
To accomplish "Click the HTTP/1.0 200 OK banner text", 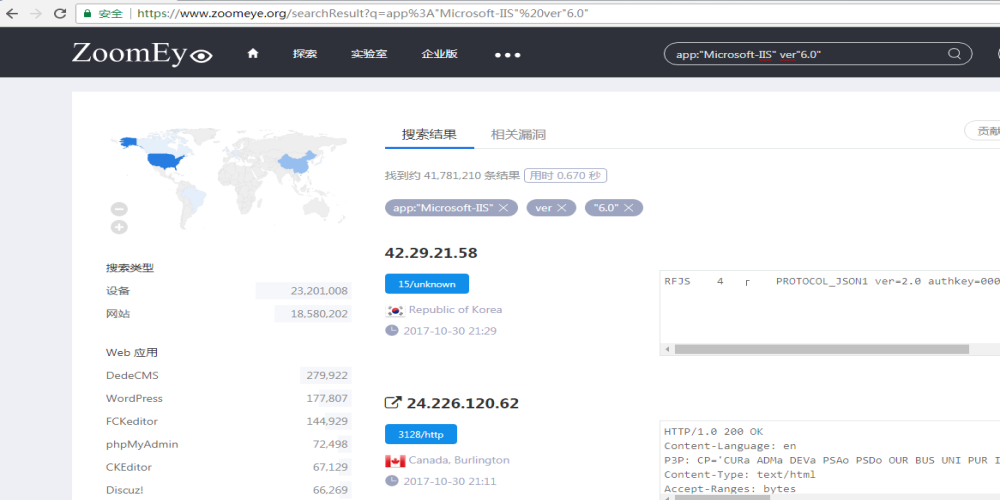I will (x=713, y=432).
